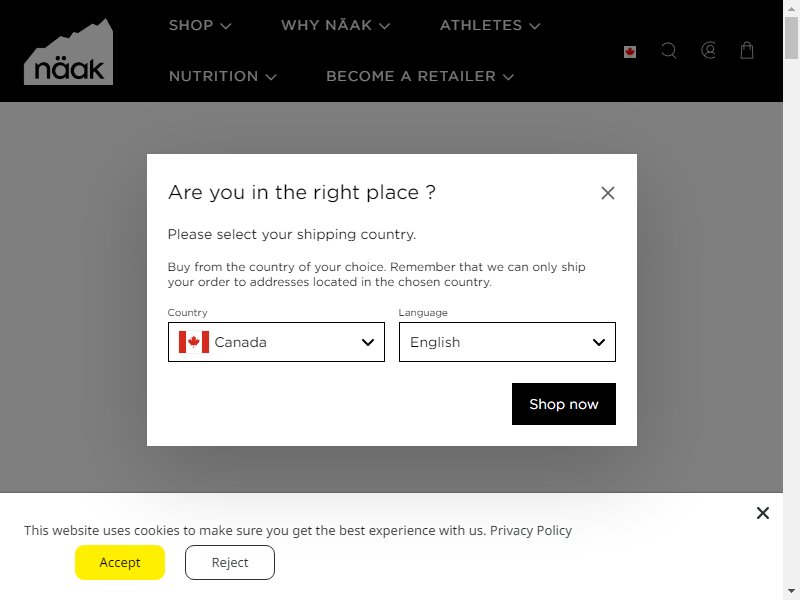
Task: Open the account profile icon
Action: [708, 51]
